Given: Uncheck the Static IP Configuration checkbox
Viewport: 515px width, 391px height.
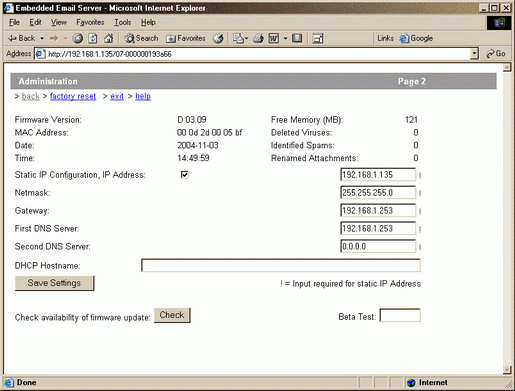Looking at the screenshot, I should click(184, 175).
